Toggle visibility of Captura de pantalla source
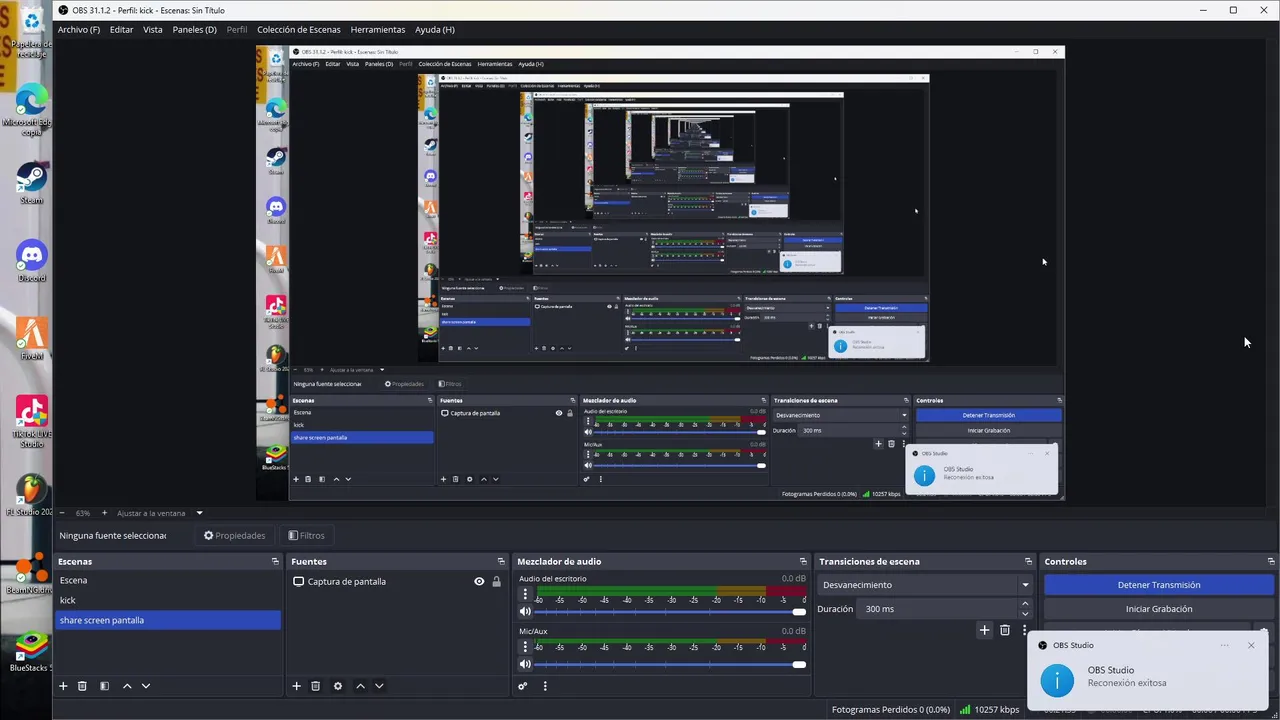 pyautogui.click(x=479, y=582)
